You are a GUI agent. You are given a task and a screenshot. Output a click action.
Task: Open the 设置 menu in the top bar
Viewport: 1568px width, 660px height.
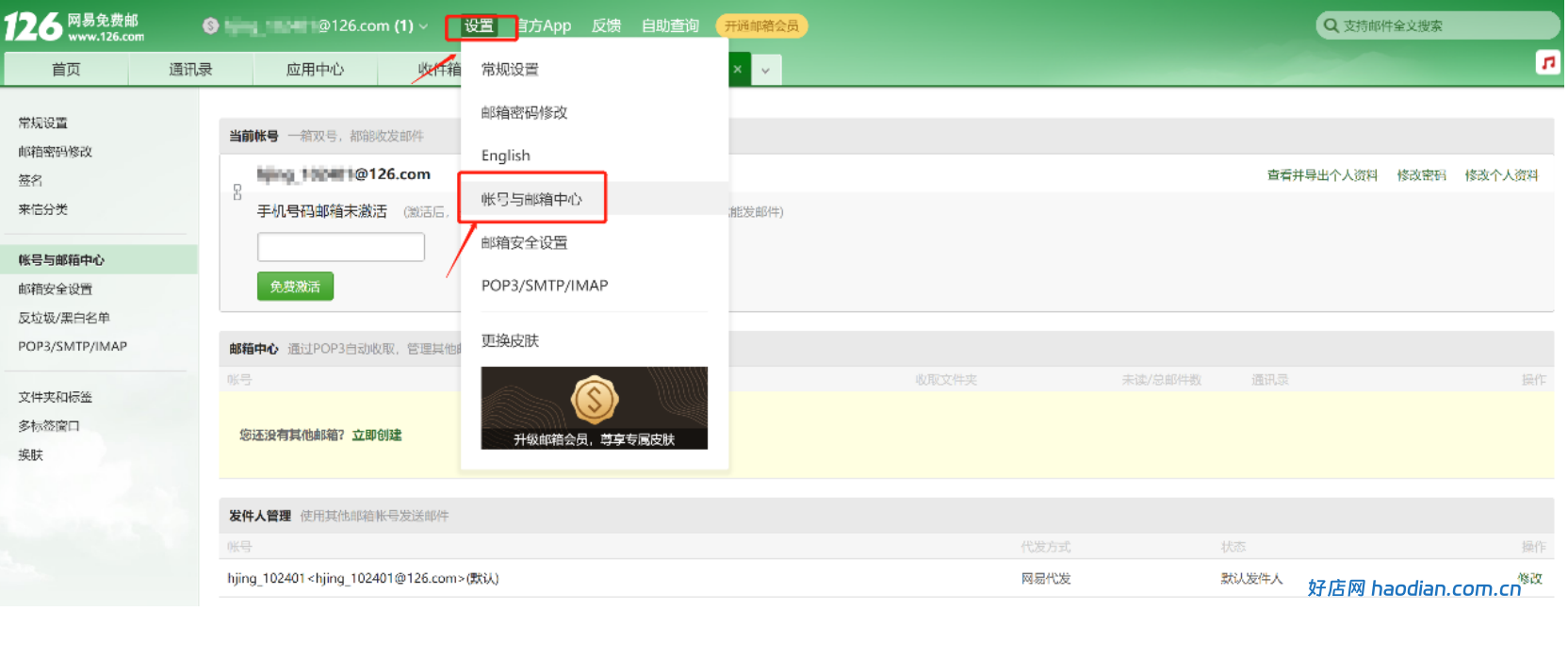[480, 25]
